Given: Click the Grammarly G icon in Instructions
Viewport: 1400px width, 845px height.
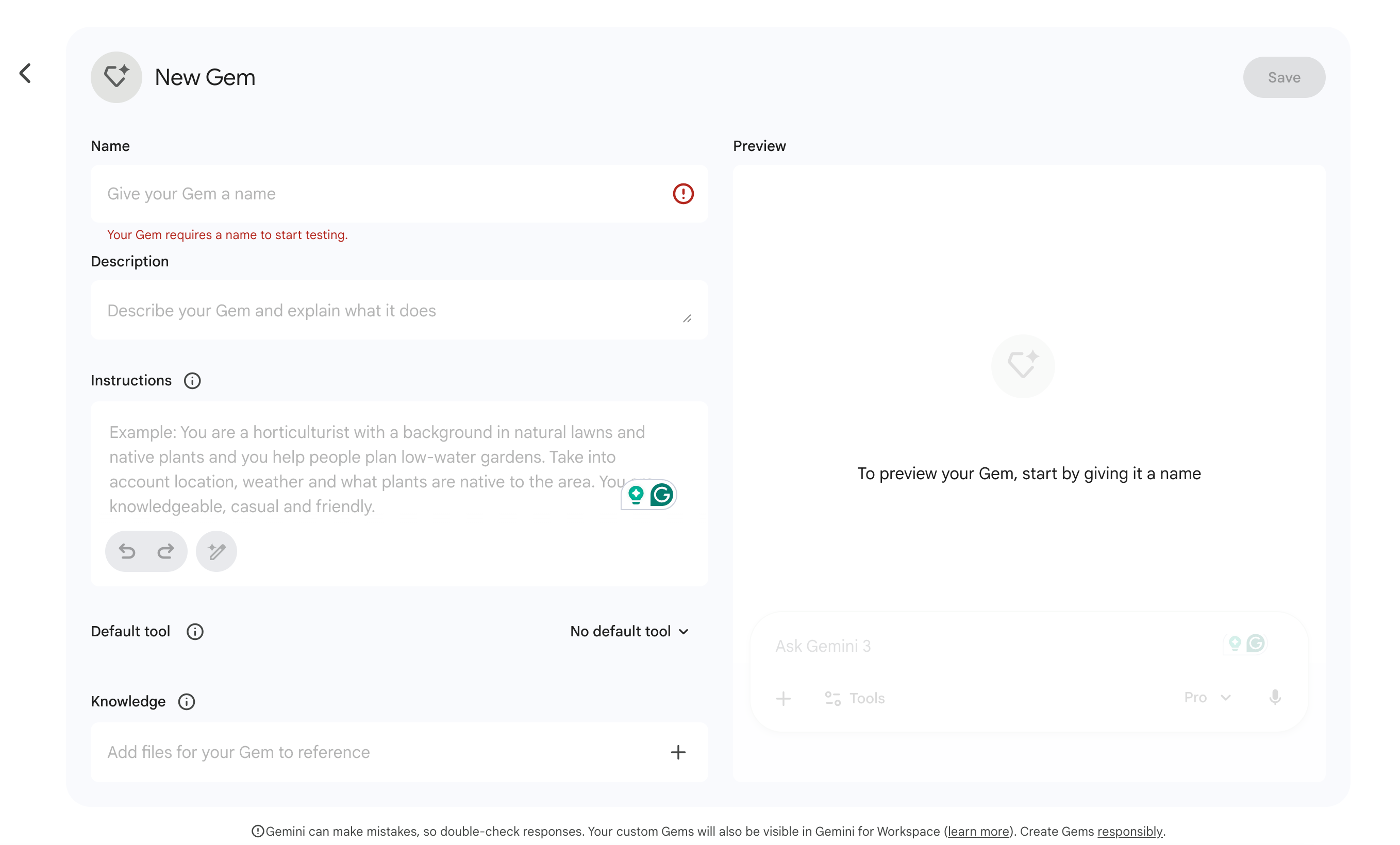Looking at the screenshot, I should (x=661, y=495).
